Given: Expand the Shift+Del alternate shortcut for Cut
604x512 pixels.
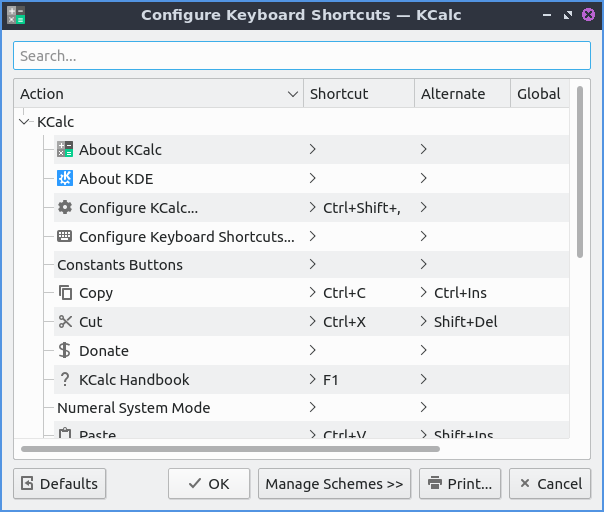Looking at the screenshot, I should coord(424,322).
